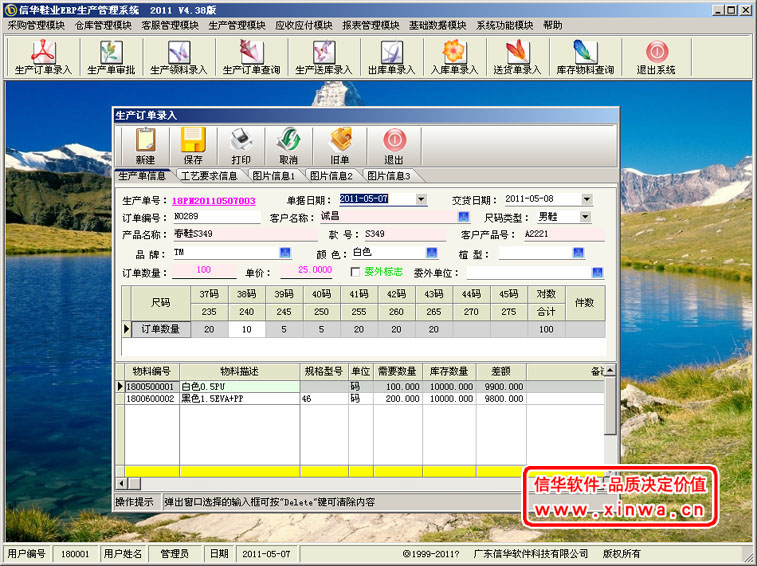Click the 新建 clipboard icon
The height and width of the screenshot is (566, 757).
pyautogui.click(x=145, y=146)
